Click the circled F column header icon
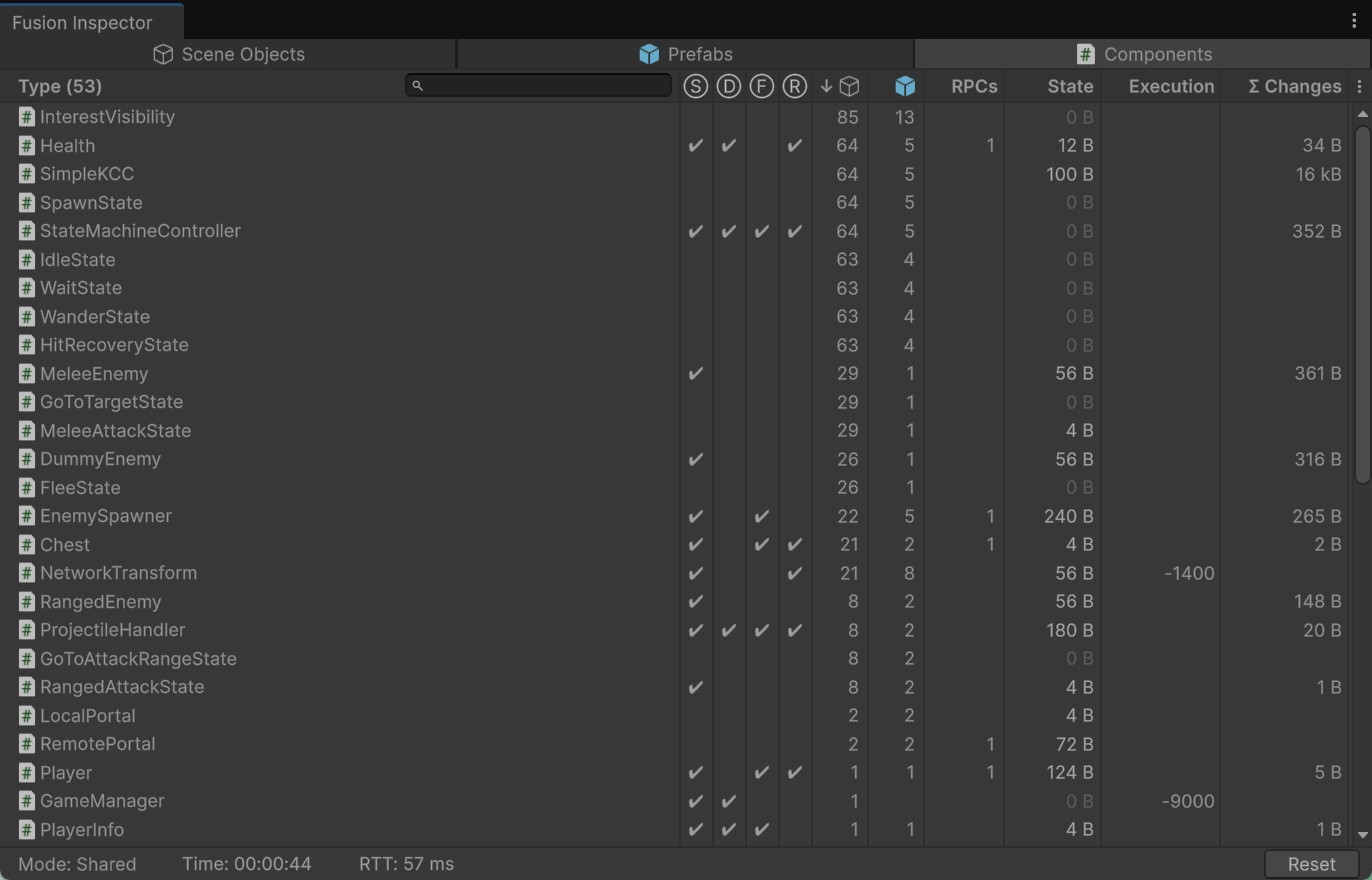The width and height of the screenshot is (1372, 880). (x=761, y=86)
